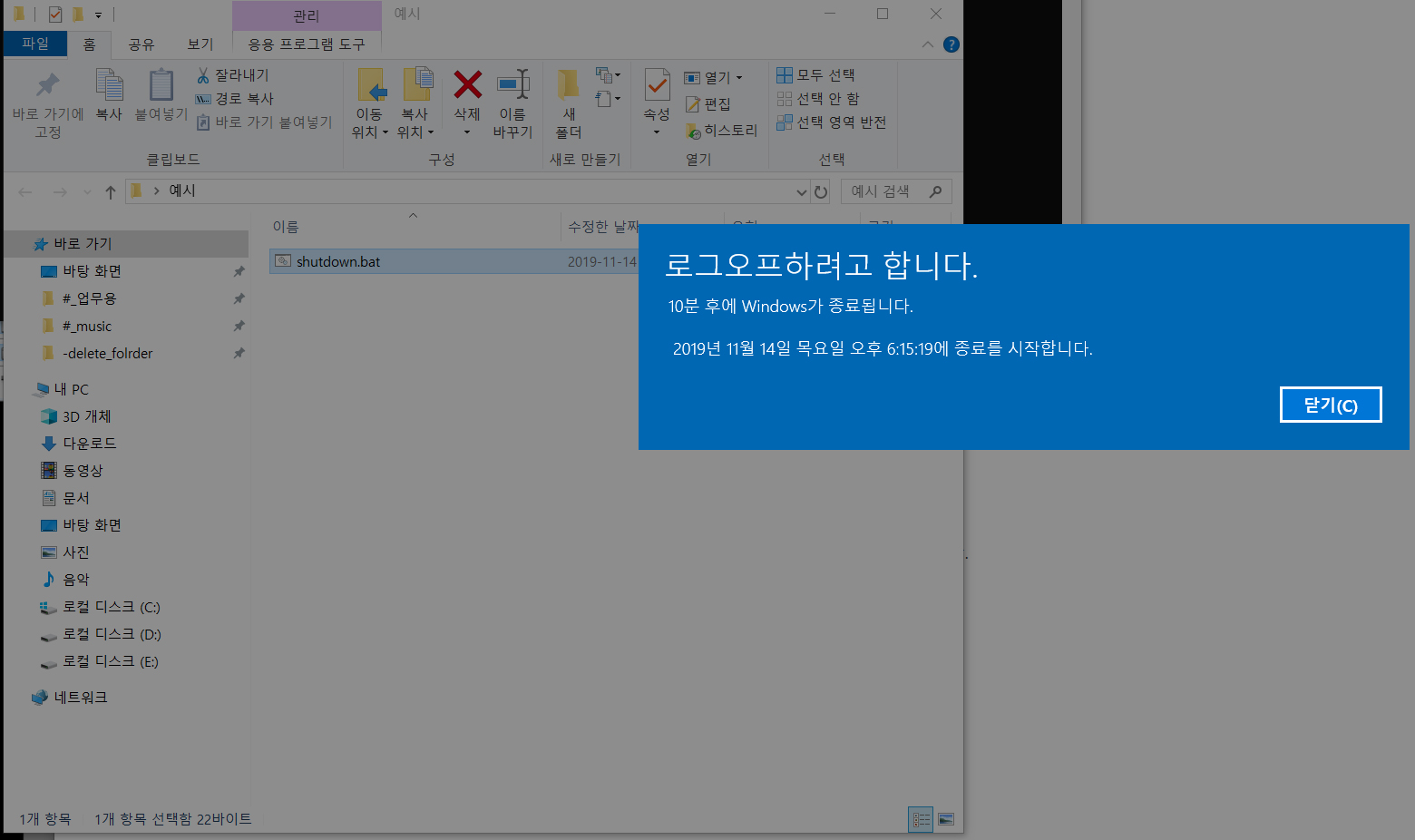1415x840 pixels.
Task: Click 편집 (edit) button
Action: [x=707, y=103]
